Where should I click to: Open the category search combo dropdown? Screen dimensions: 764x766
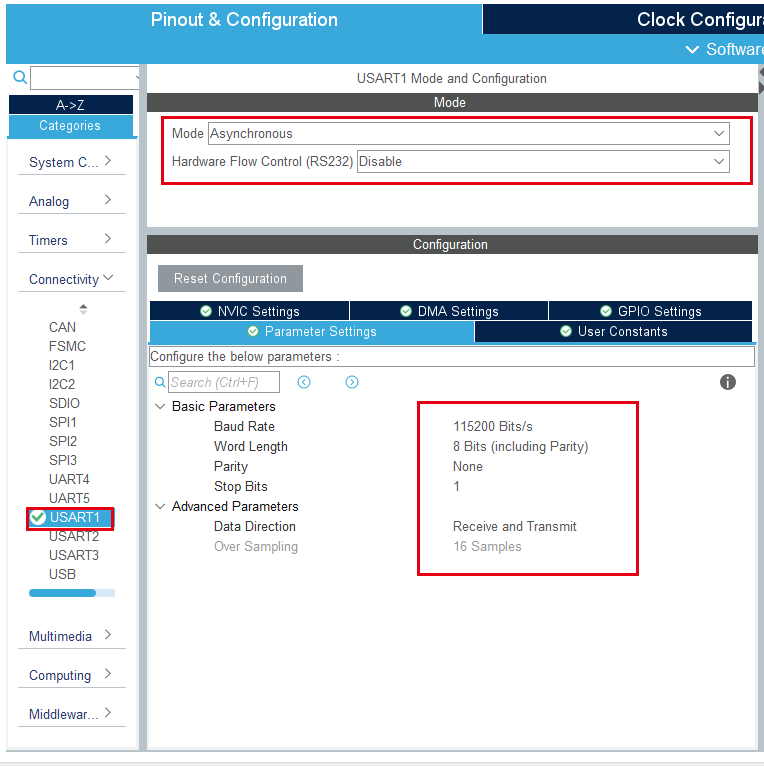point(137,78)
